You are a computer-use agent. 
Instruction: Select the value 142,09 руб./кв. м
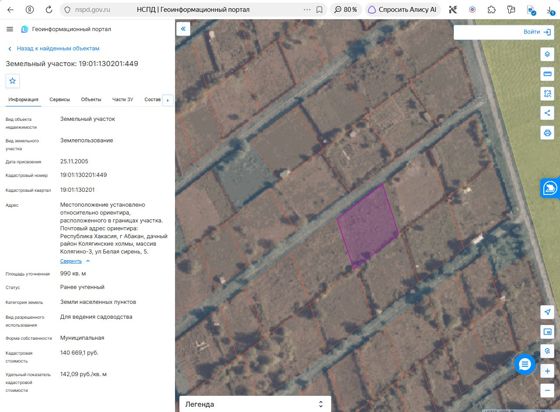tap(83, 374)
